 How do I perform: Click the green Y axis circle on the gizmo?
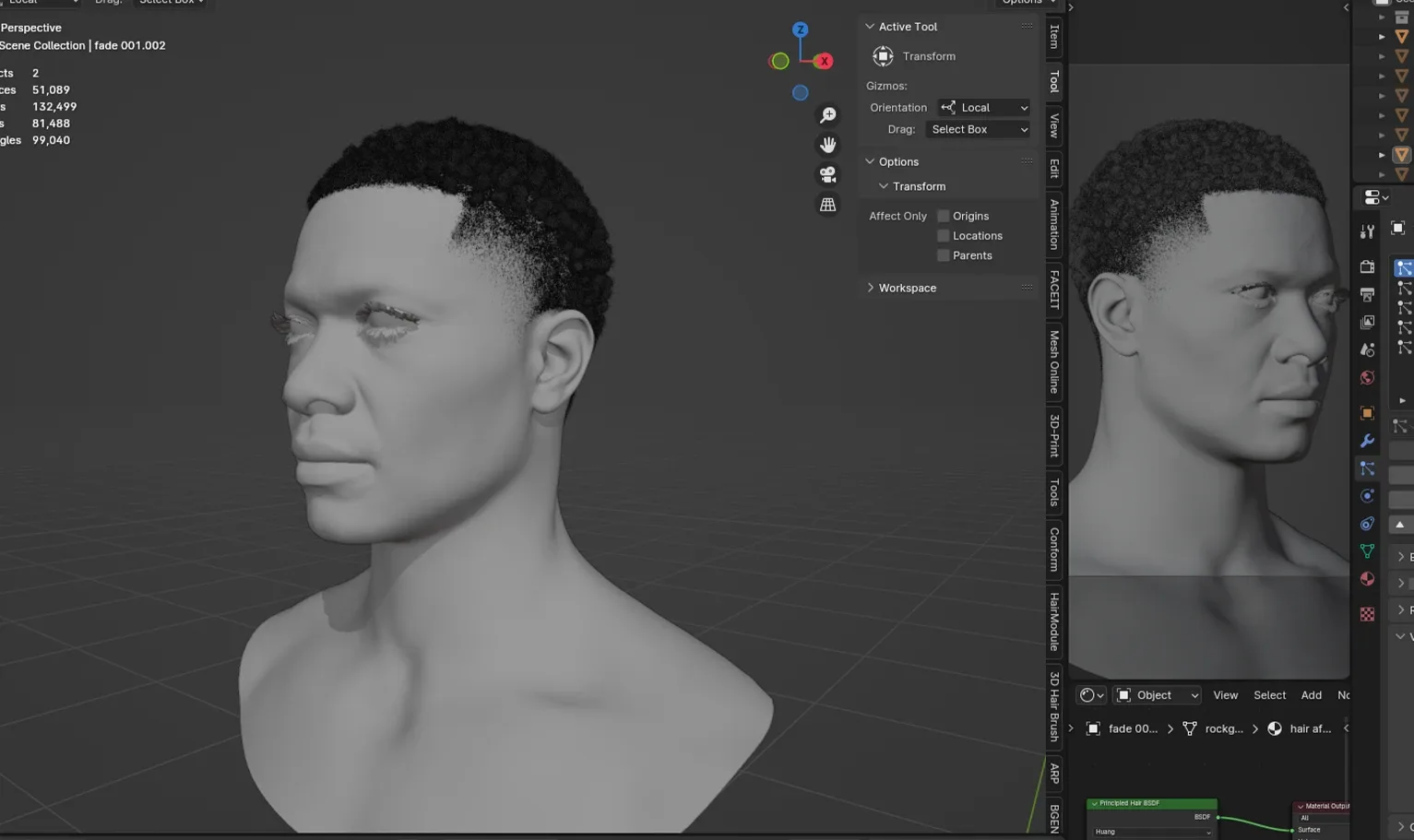779,61
